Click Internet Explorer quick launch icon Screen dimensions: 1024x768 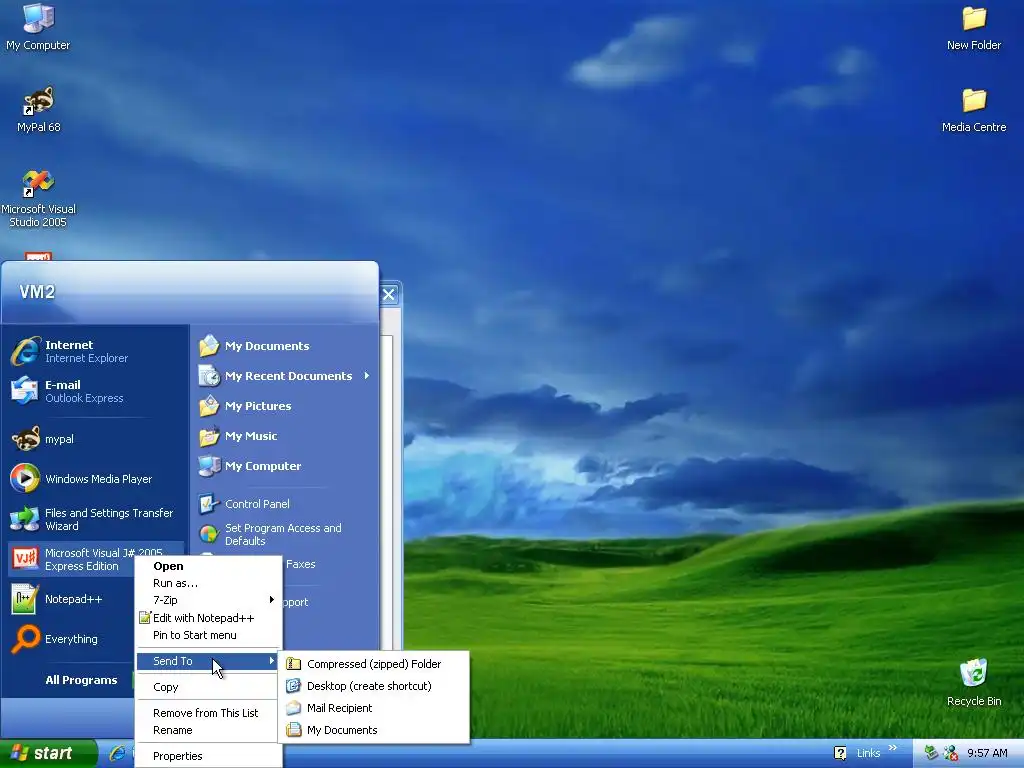tap(118, 753)
